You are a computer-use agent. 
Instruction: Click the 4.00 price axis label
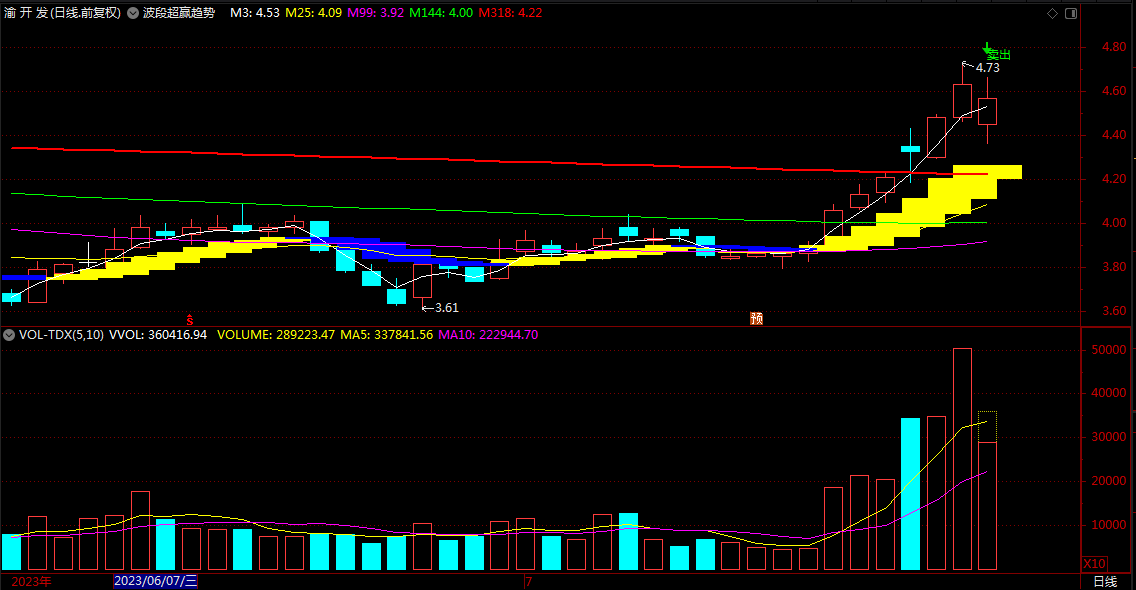1114,223
